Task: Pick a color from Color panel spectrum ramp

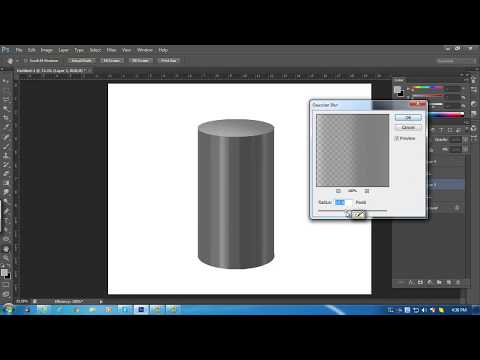Action: tap(447, 115)
